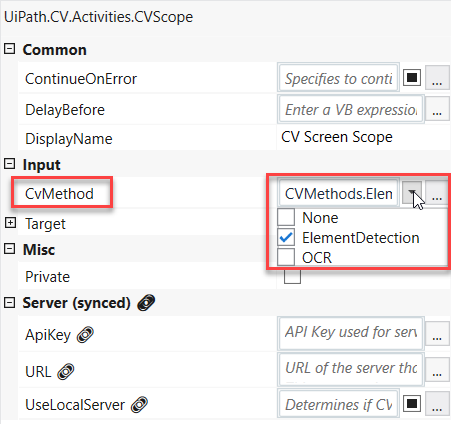Toggle the UseLocalServer square checkbox
Screen dimensions: 451x424
point(412,404)
